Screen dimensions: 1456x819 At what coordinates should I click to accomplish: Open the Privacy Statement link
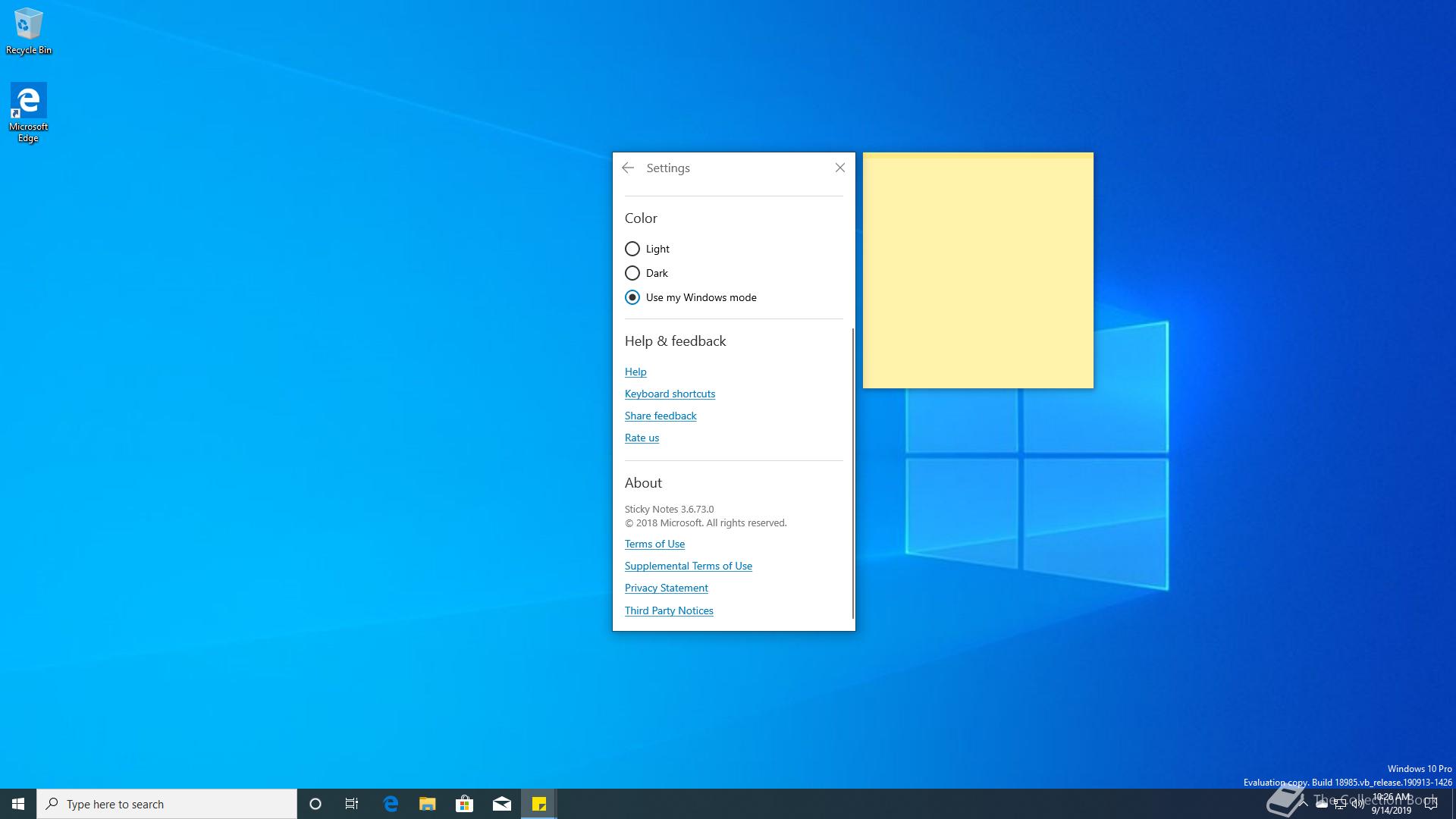pyautogui.click(x=667, y=588)
